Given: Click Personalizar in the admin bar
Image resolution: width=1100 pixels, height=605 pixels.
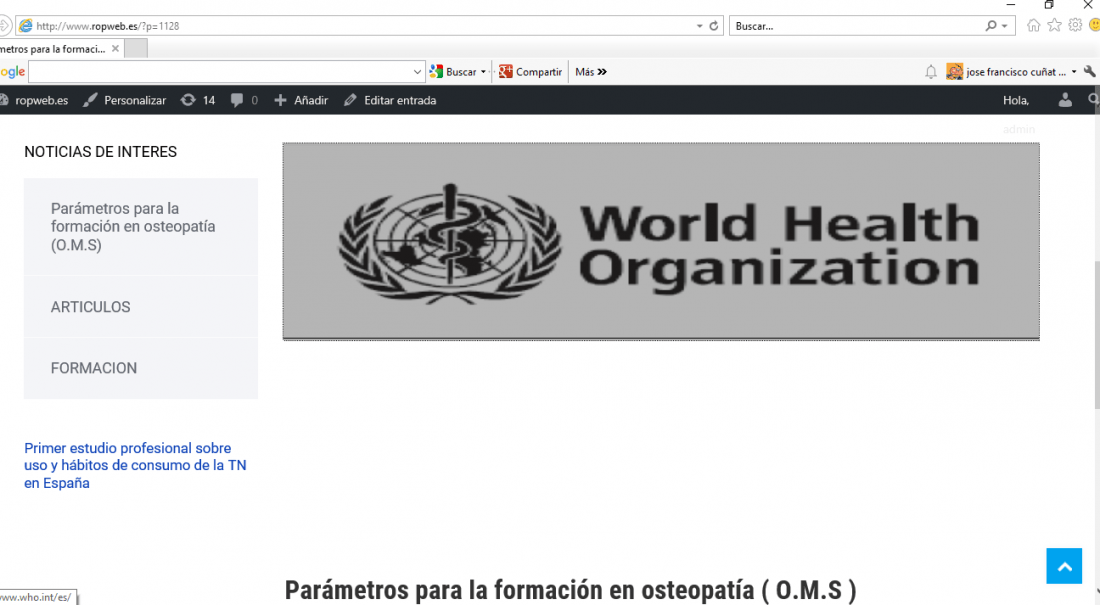Looking at the screenshot, I should [135, 100].
